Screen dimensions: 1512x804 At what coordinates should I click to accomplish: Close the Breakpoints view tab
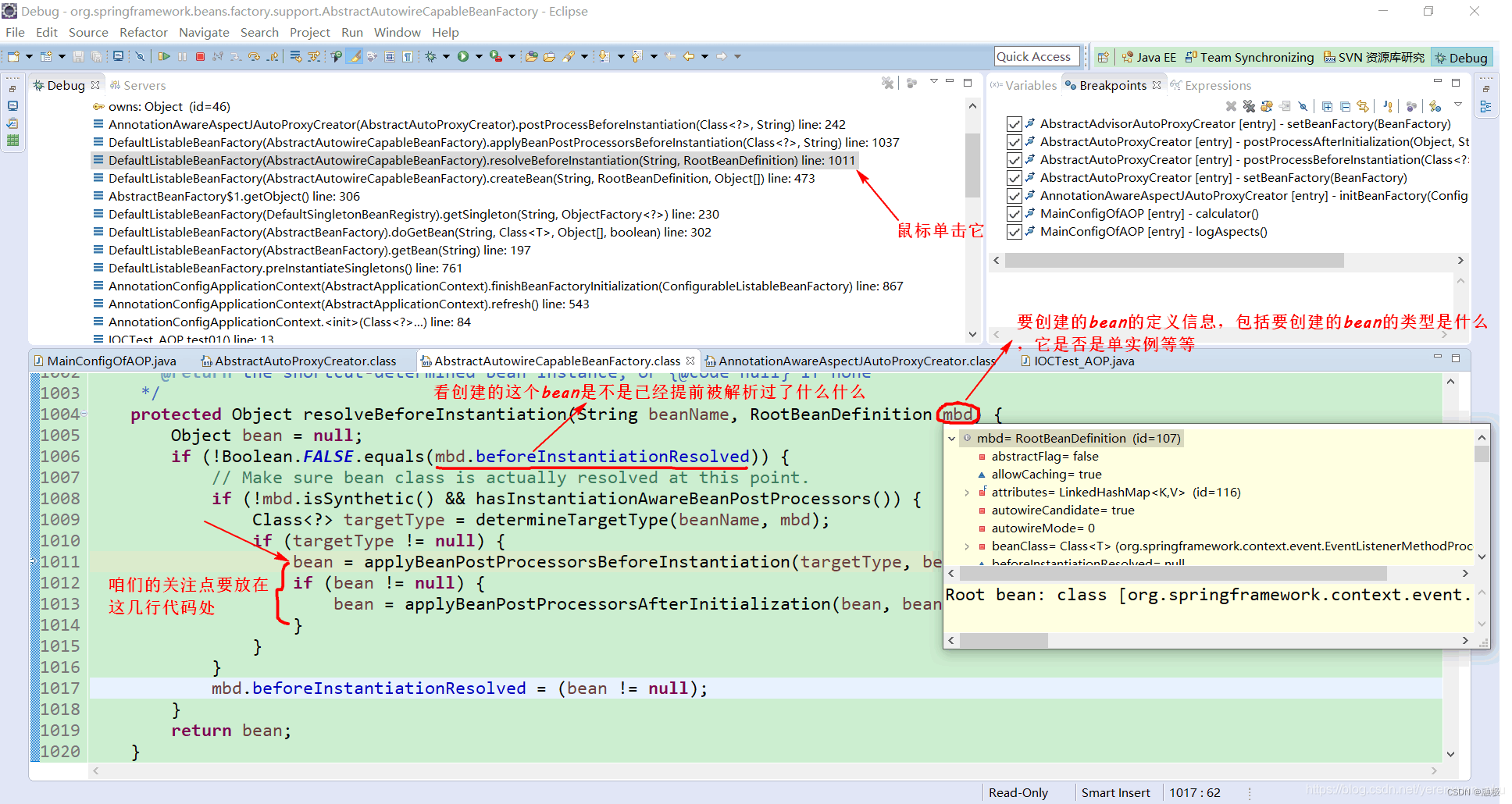(1157, 85)
